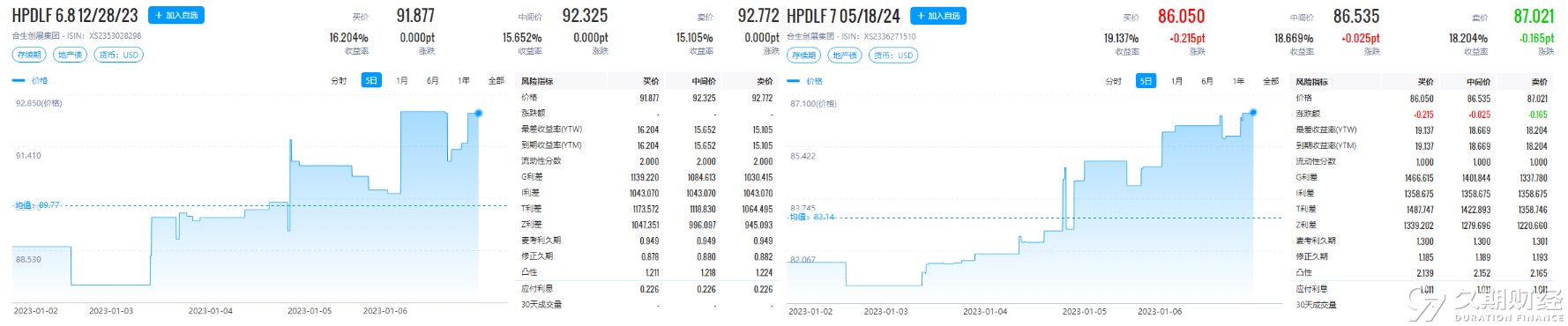Click 19.137% yield under bid price
The height and width of the screenshot is (326, 1568).
[1121, 39]
